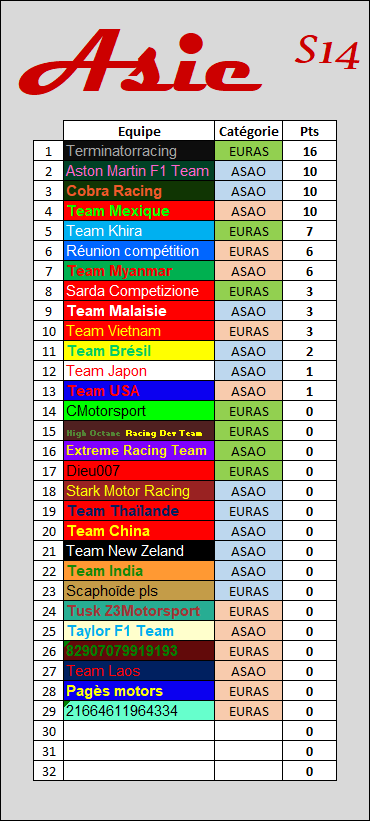Screen dimensions: 370x821
Task: Click the Catégorie column header
Action: (x=249, y=131)
